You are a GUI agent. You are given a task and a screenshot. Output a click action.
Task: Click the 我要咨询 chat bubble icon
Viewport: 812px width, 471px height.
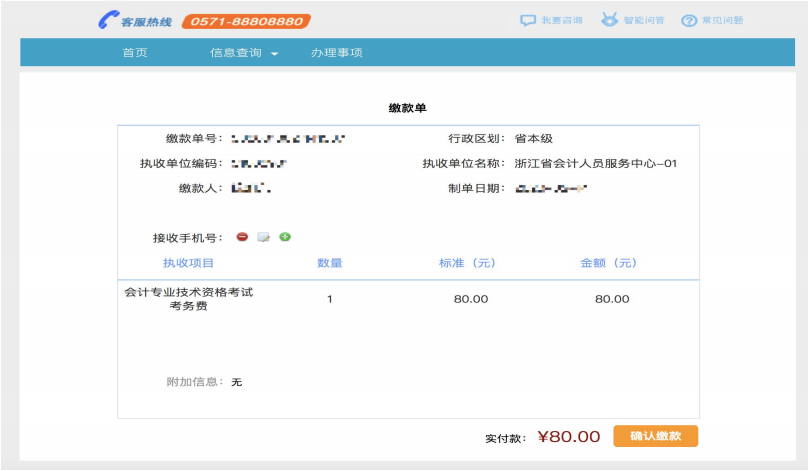(527, 20)
